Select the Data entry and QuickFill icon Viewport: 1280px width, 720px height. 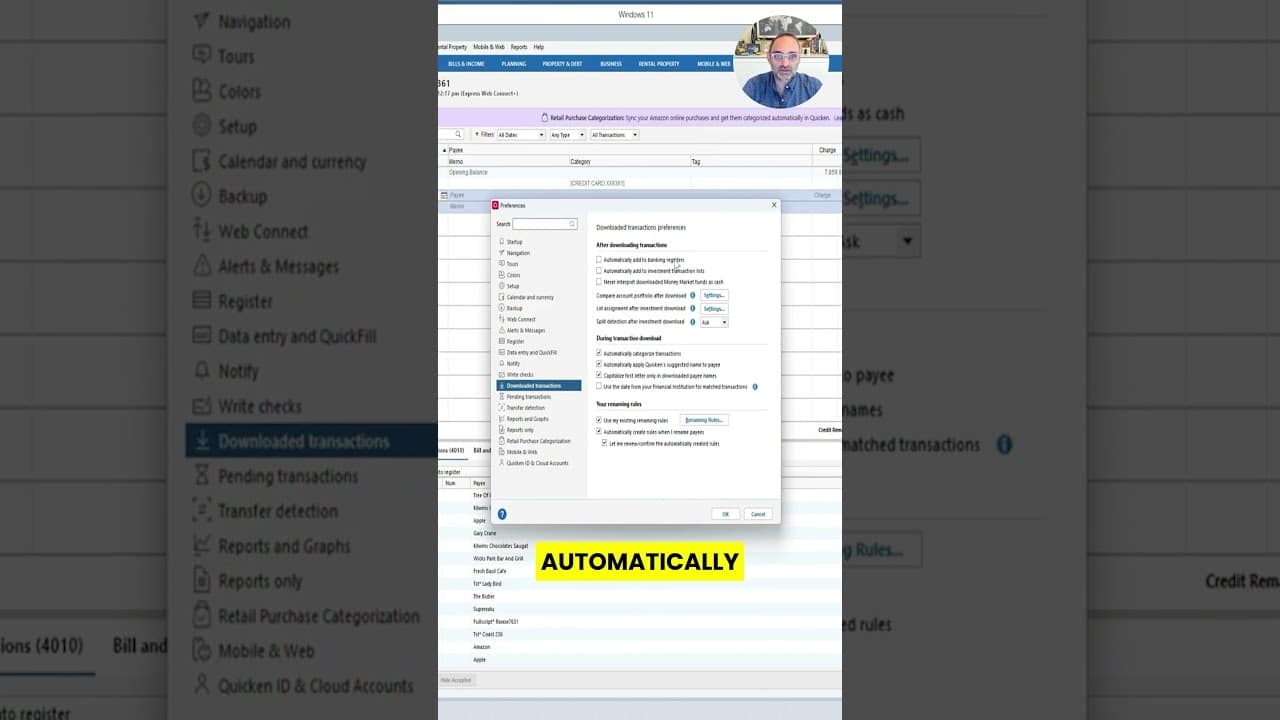pos(501,352)
